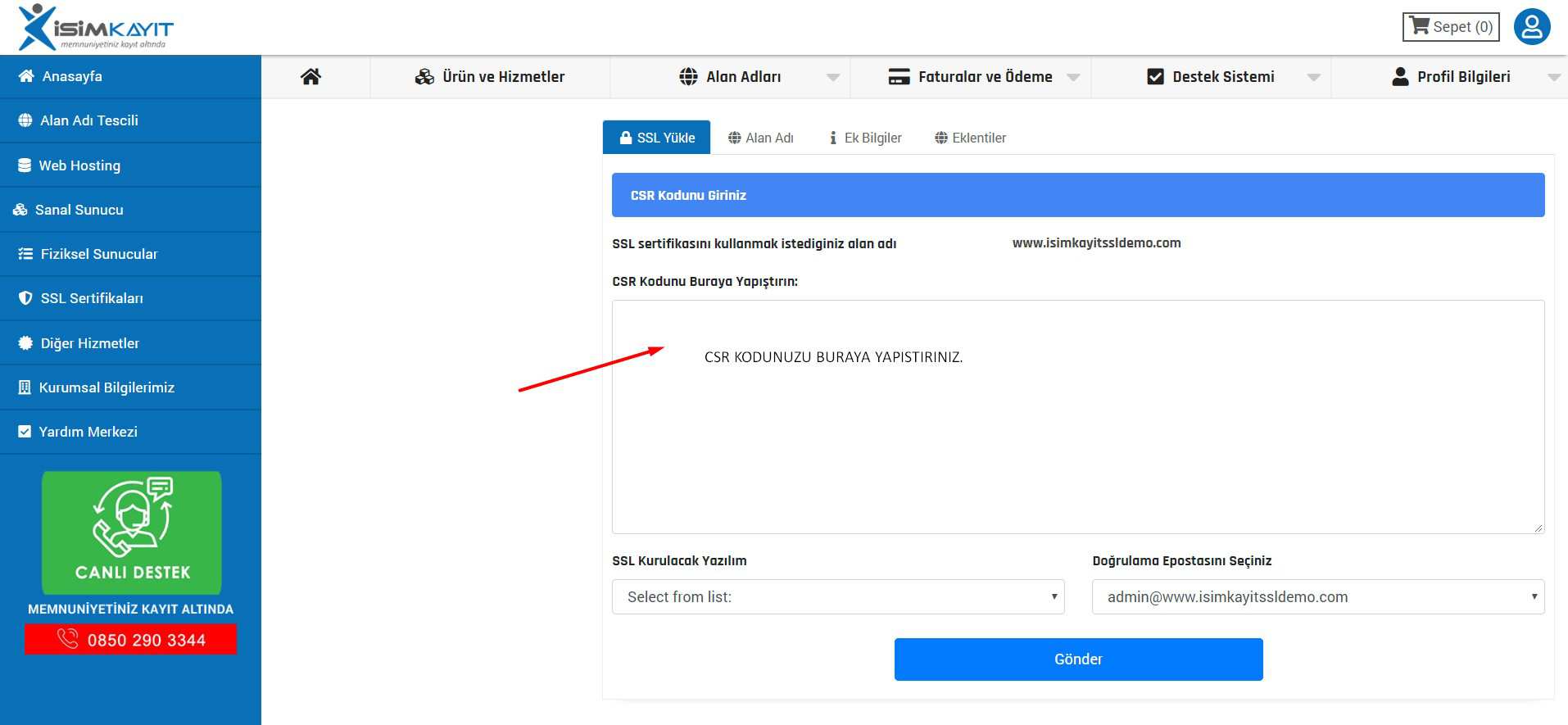Screen dimensions: 1568x725
Task: Select the SSL Yükle tab
Action: 657,138
